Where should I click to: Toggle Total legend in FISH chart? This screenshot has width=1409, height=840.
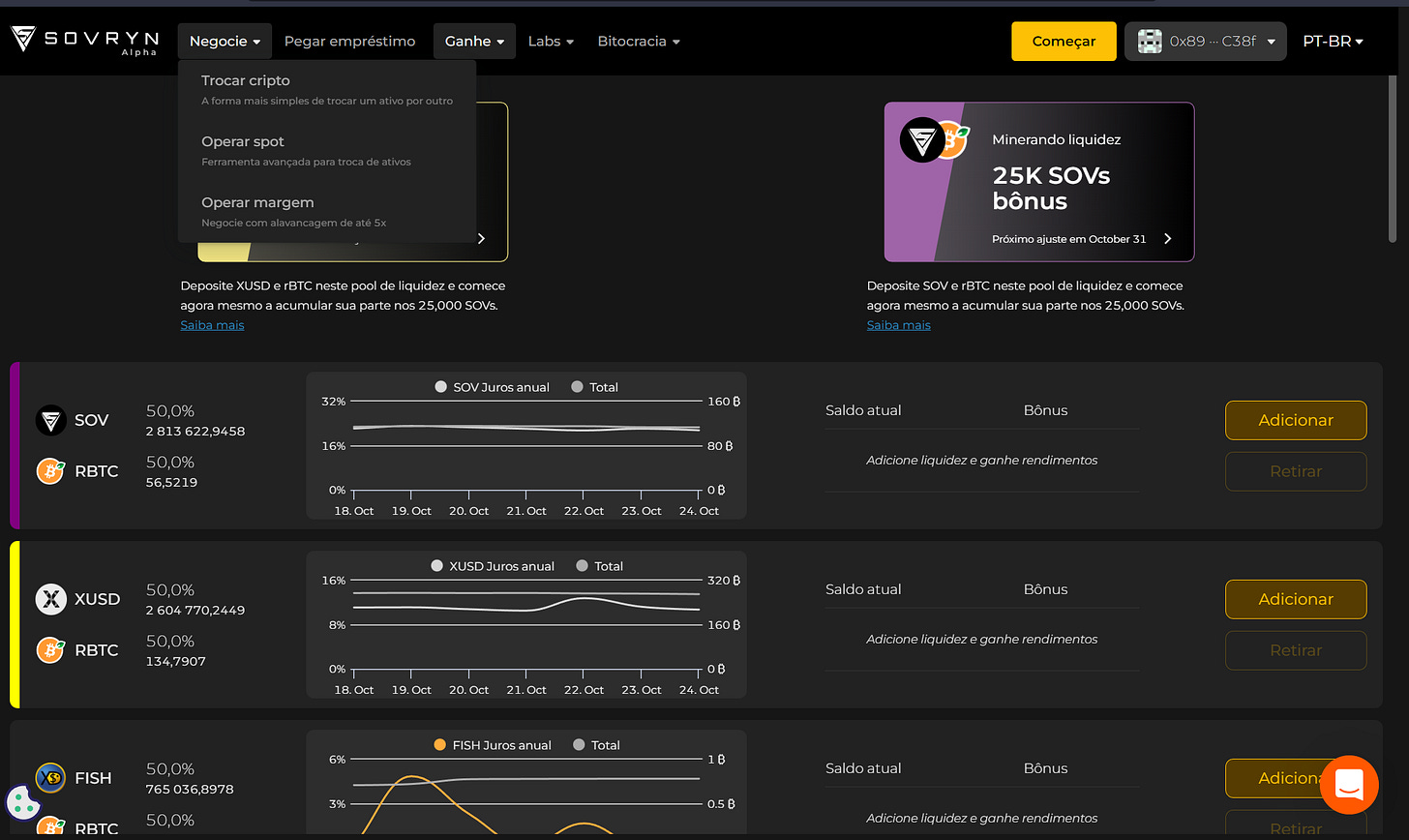tap(596, 745)
